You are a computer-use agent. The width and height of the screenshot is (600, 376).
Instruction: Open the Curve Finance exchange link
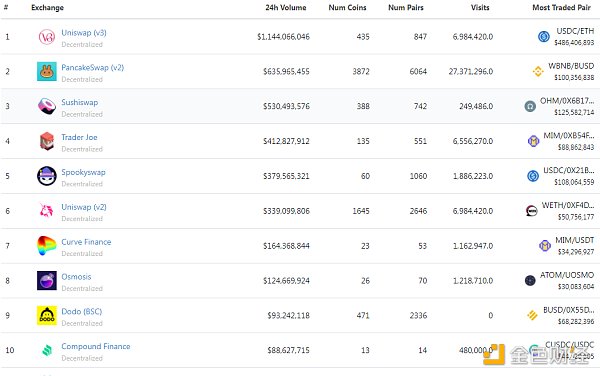[x=86, y=242]
